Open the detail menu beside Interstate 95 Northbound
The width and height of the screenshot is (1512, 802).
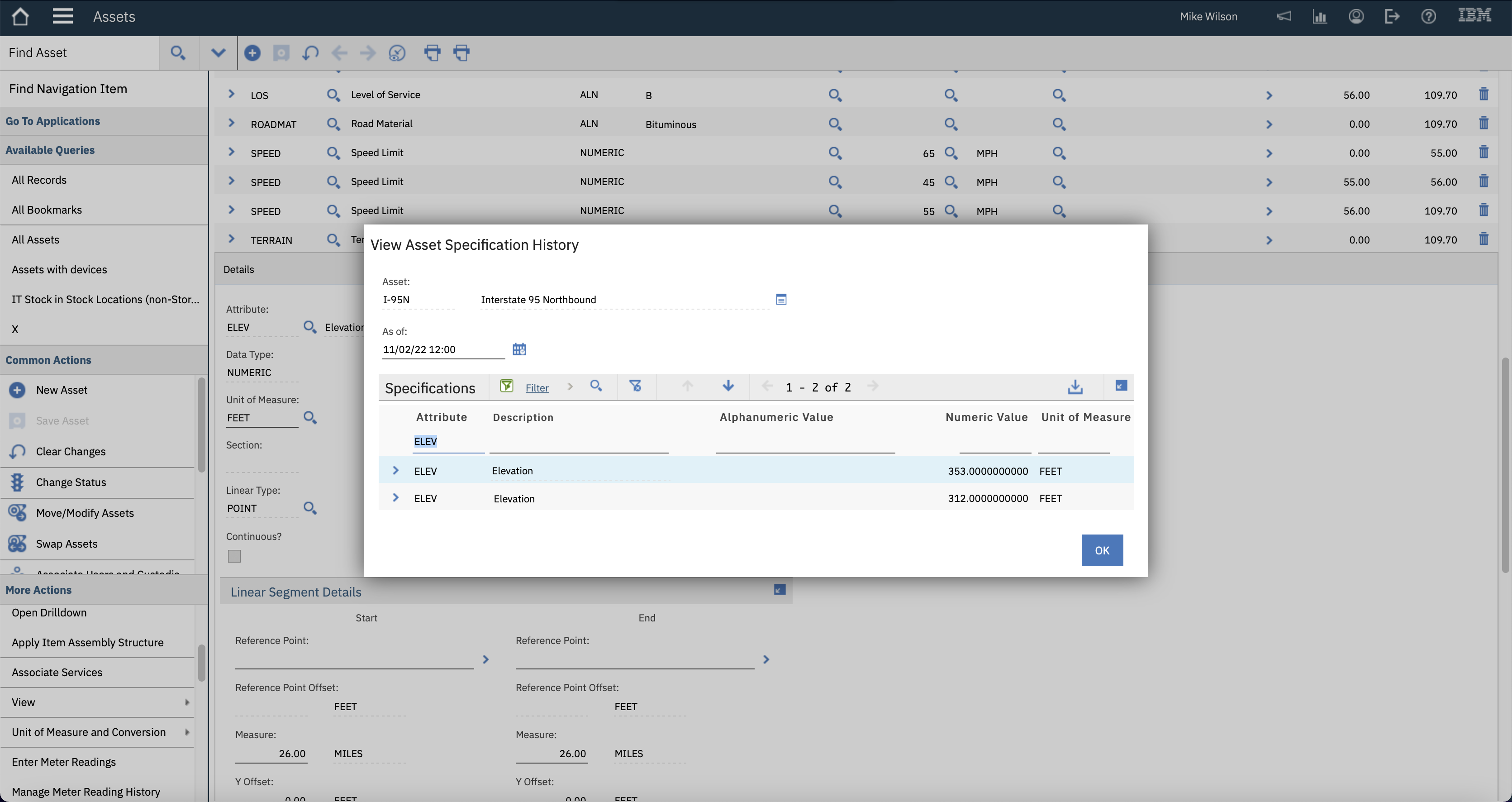[780, 300]
